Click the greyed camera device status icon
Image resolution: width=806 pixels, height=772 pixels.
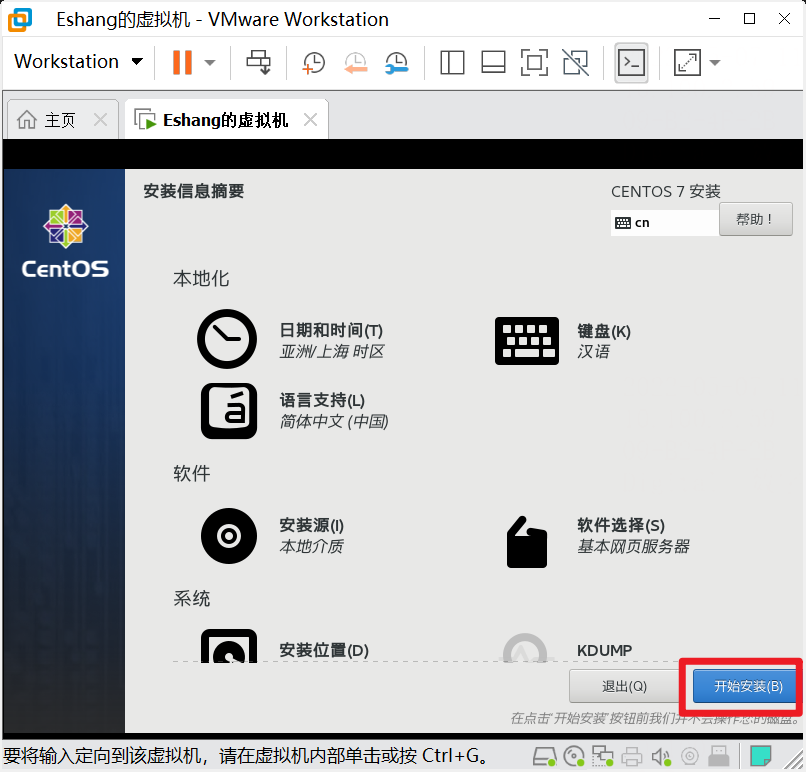click(x=690, y=757)
